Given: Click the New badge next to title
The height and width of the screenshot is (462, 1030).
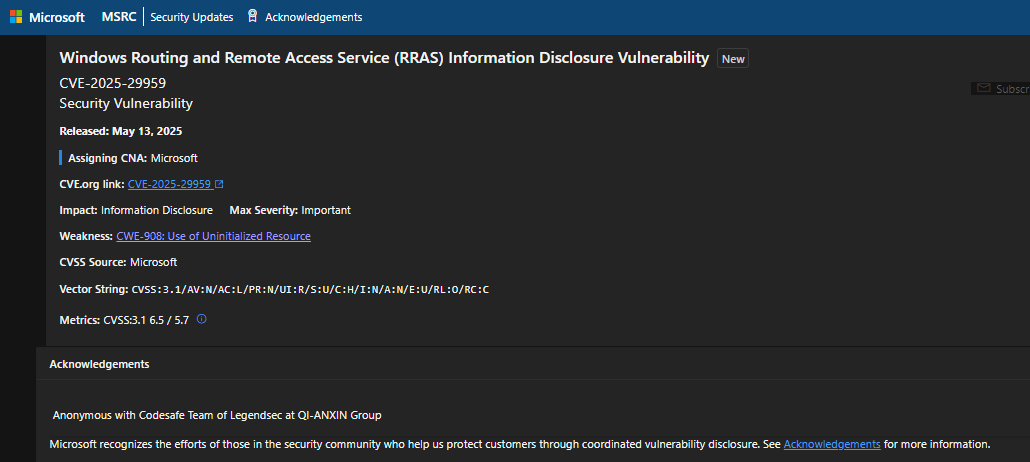Looking at the screenshot, I should point(733,59).
